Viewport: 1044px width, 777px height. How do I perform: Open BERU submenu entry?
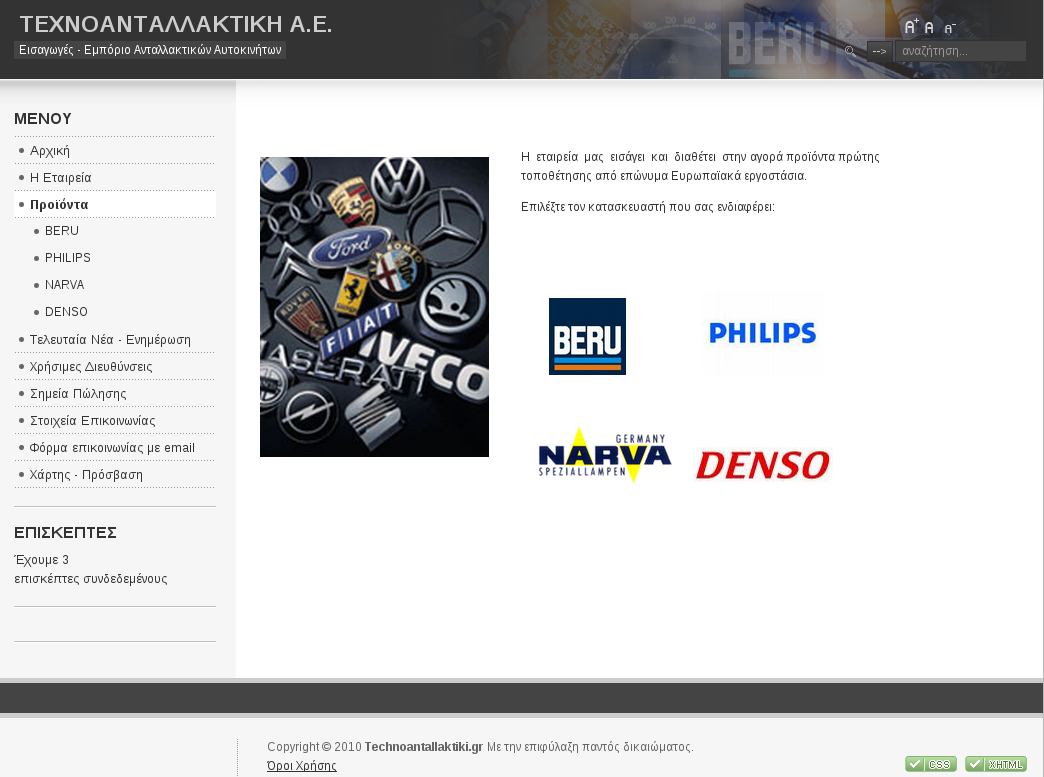[61, 231]
